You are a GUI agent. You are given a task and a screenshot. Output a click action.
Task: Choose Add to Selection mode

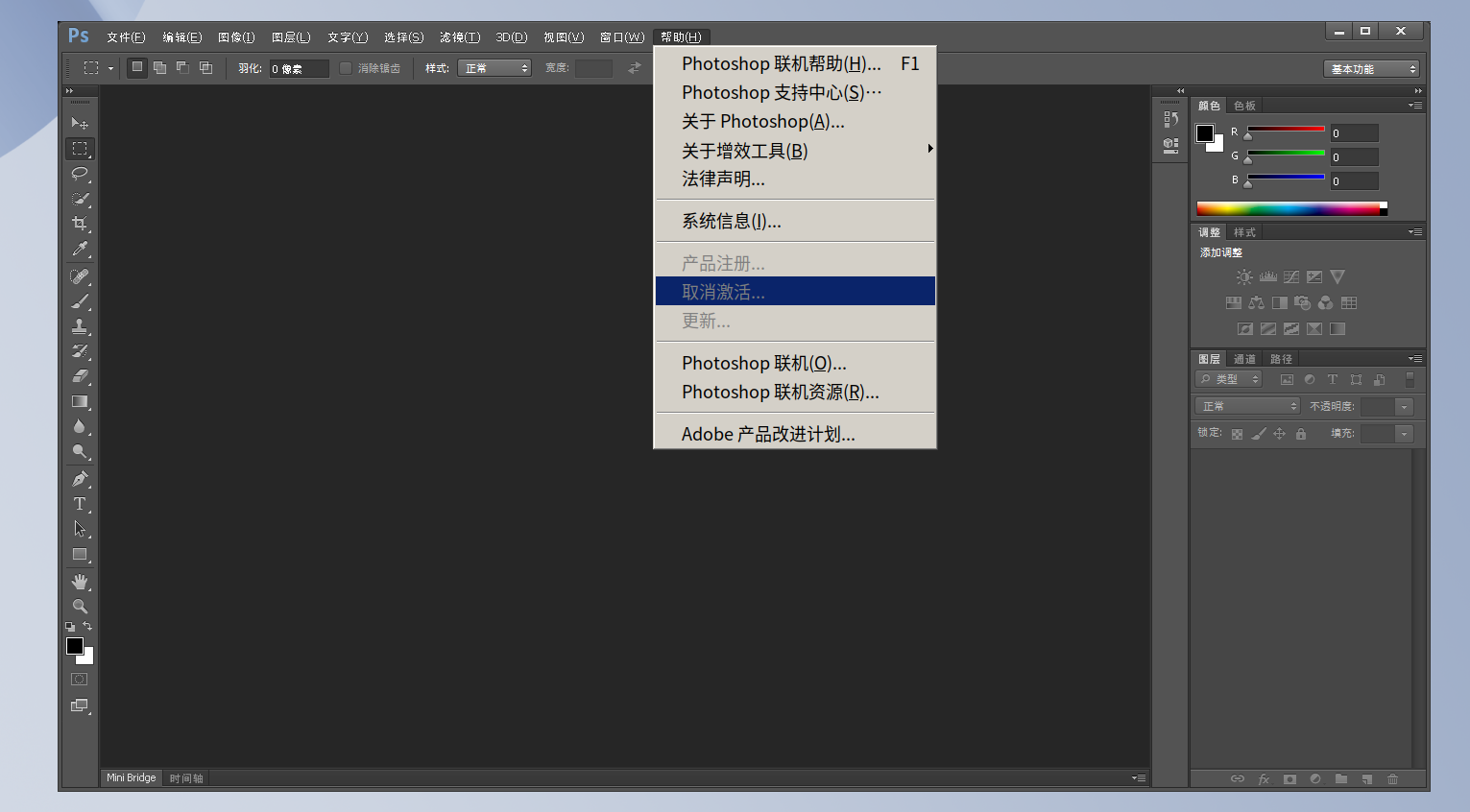pos(159,67)
